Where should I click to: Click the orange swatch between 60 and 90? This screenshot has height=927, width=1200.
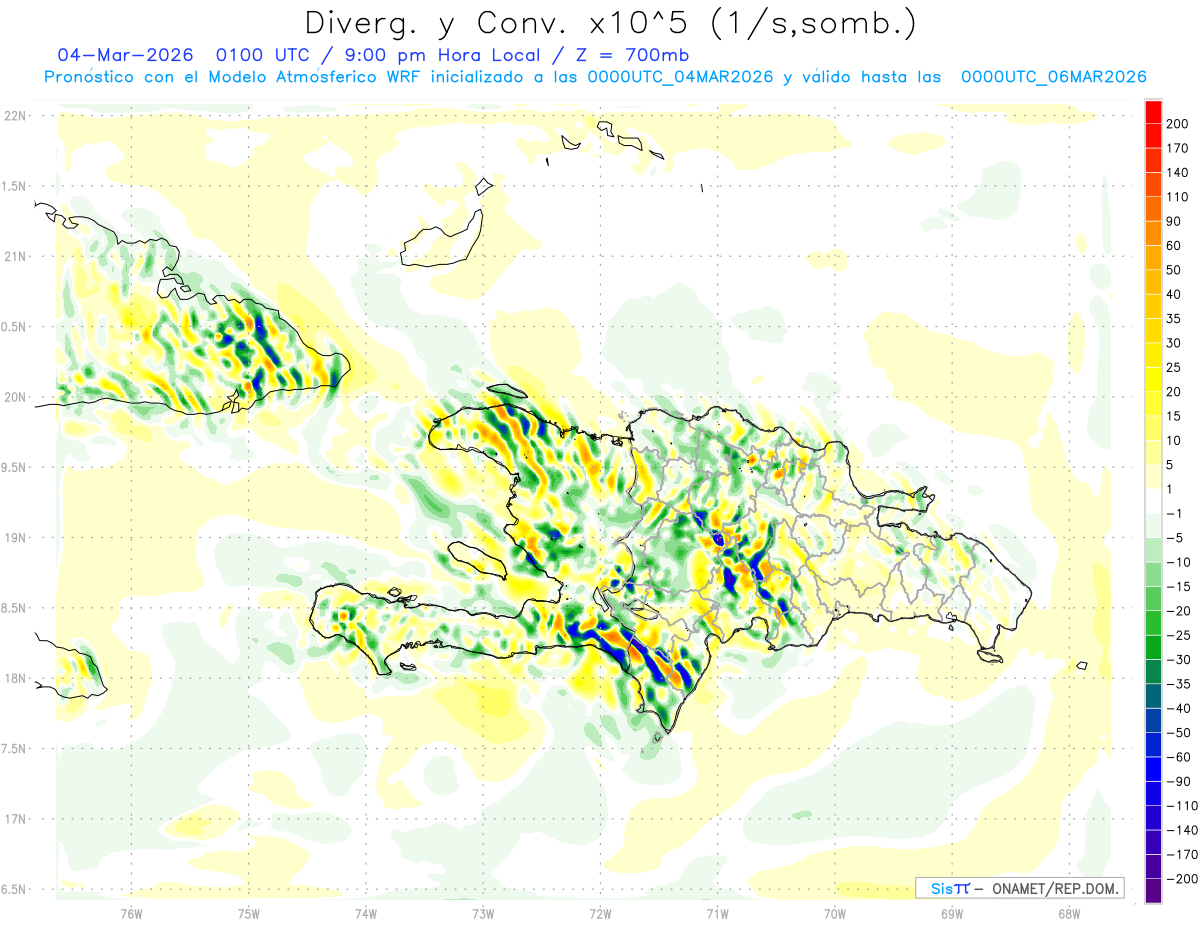click(1154, 234)
